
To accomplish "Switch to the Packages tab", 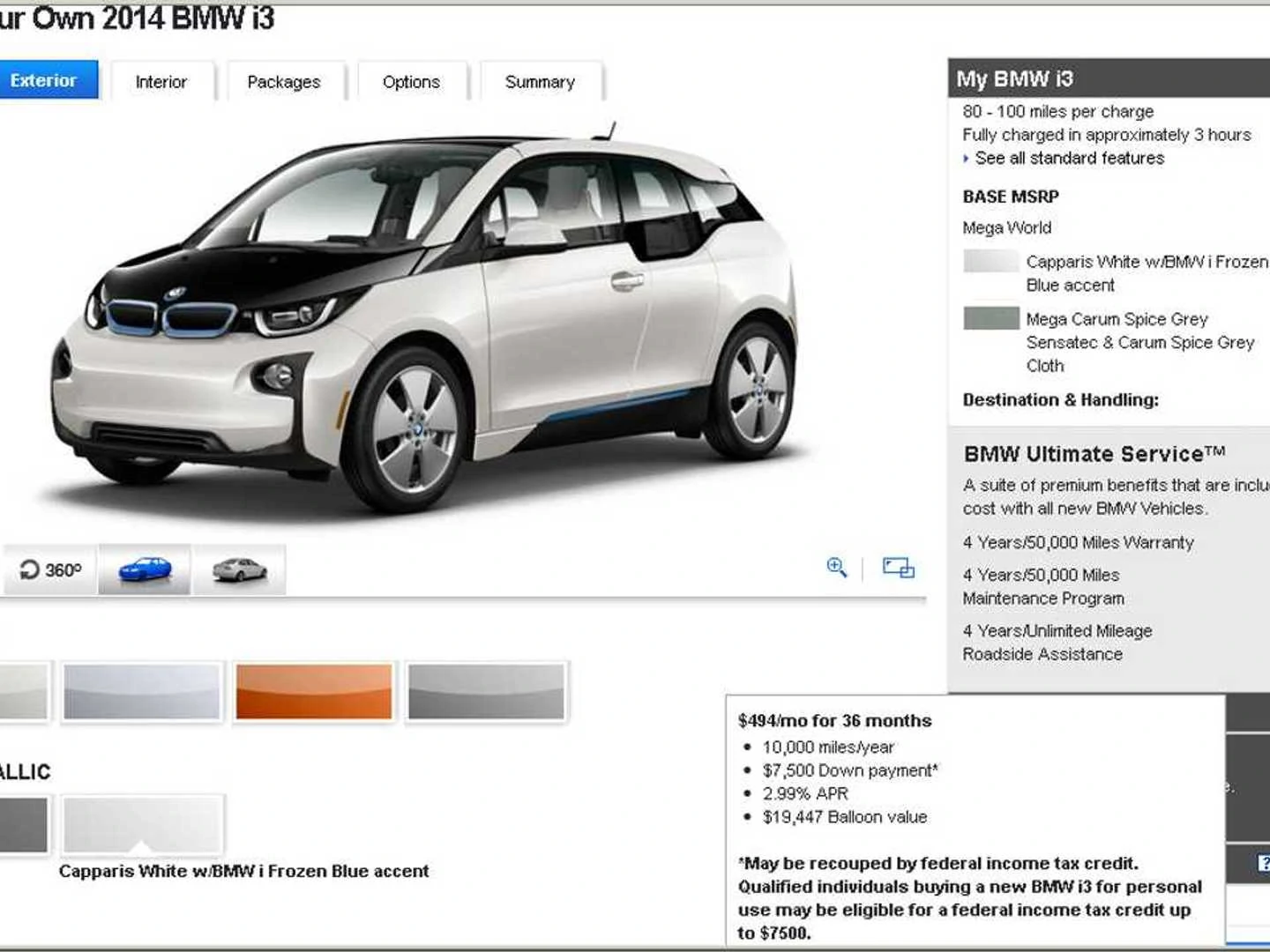I will tap(284, 82).
